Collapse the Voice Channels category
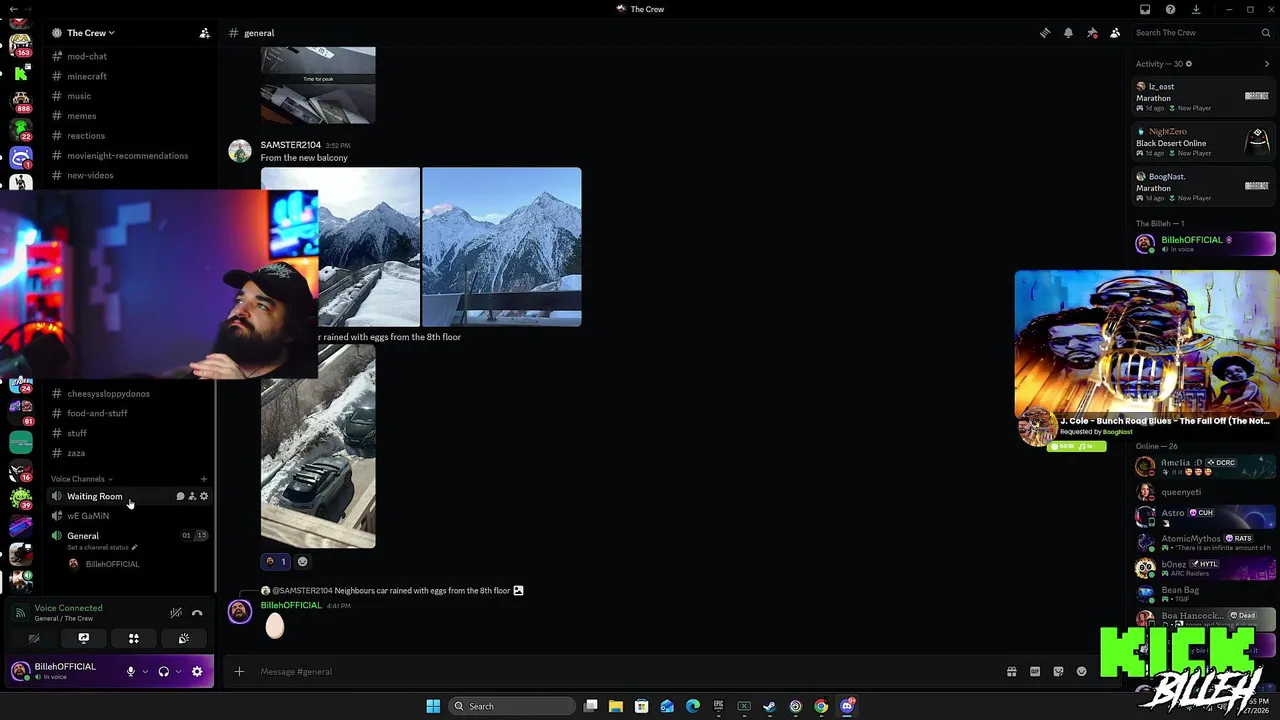This screenshot has height=720, width=1280. [x=82, y=479]
